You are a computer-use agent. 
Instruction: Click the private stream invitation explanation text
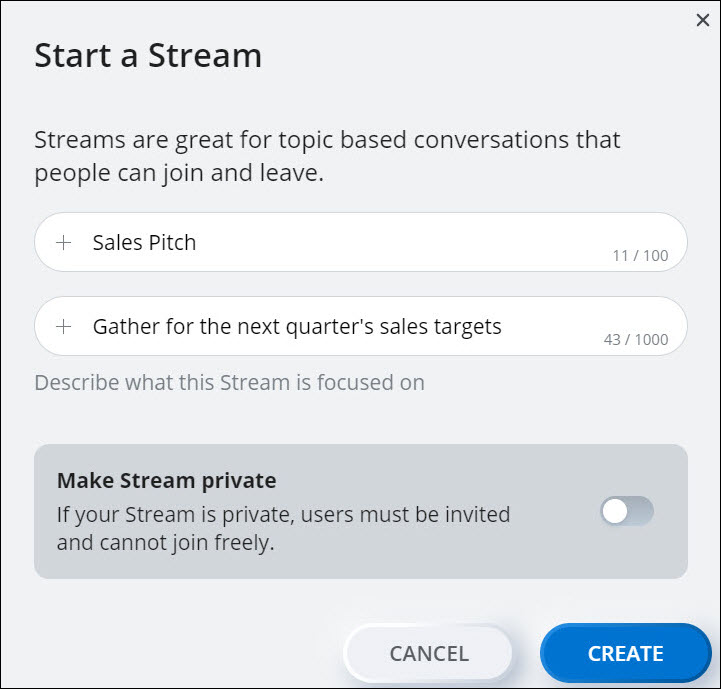(x=283, y=529)
